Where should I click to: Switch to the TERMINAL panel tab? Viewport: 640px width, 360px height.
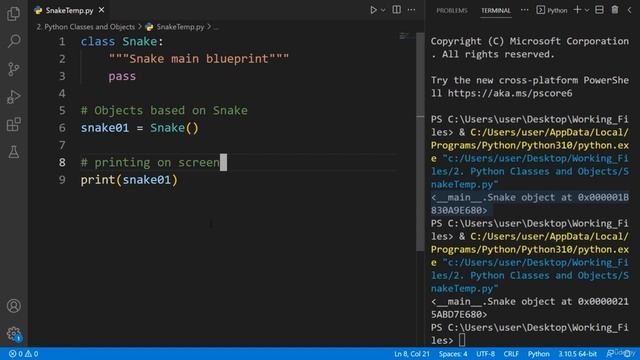496,11
